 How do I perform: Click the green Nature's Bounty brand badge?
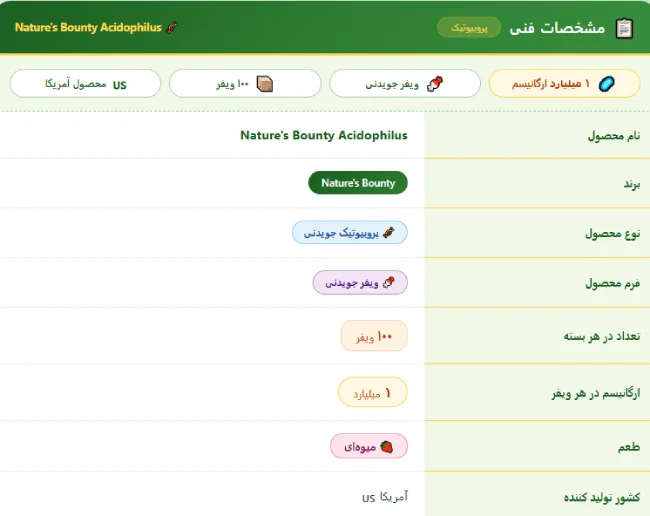pos(358,183)
